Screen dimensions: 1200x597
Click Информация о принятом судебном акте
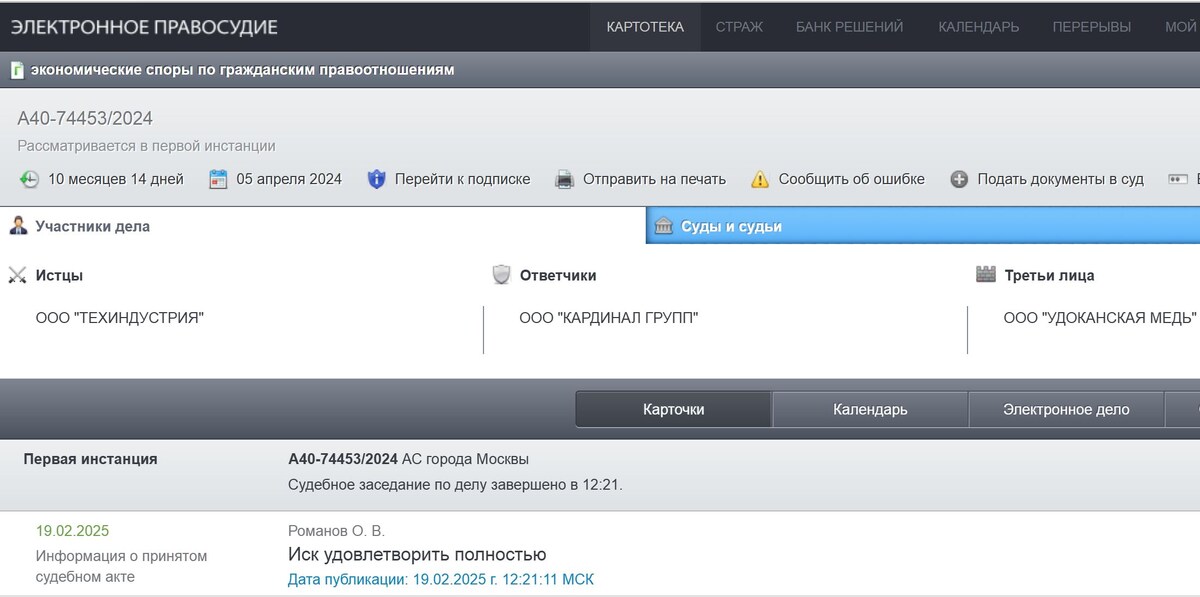click(121, 566)
